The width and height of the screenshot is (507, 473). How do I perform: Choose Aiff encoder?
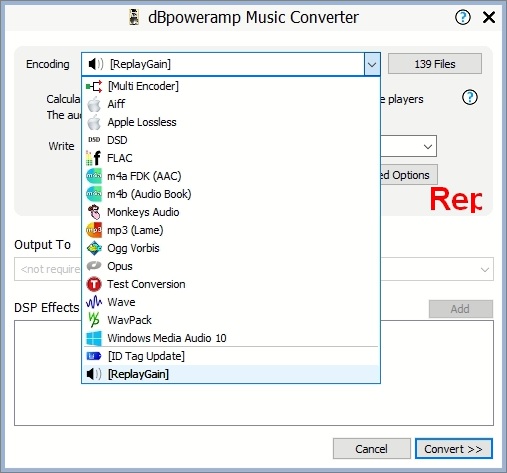tap(231, 104)
